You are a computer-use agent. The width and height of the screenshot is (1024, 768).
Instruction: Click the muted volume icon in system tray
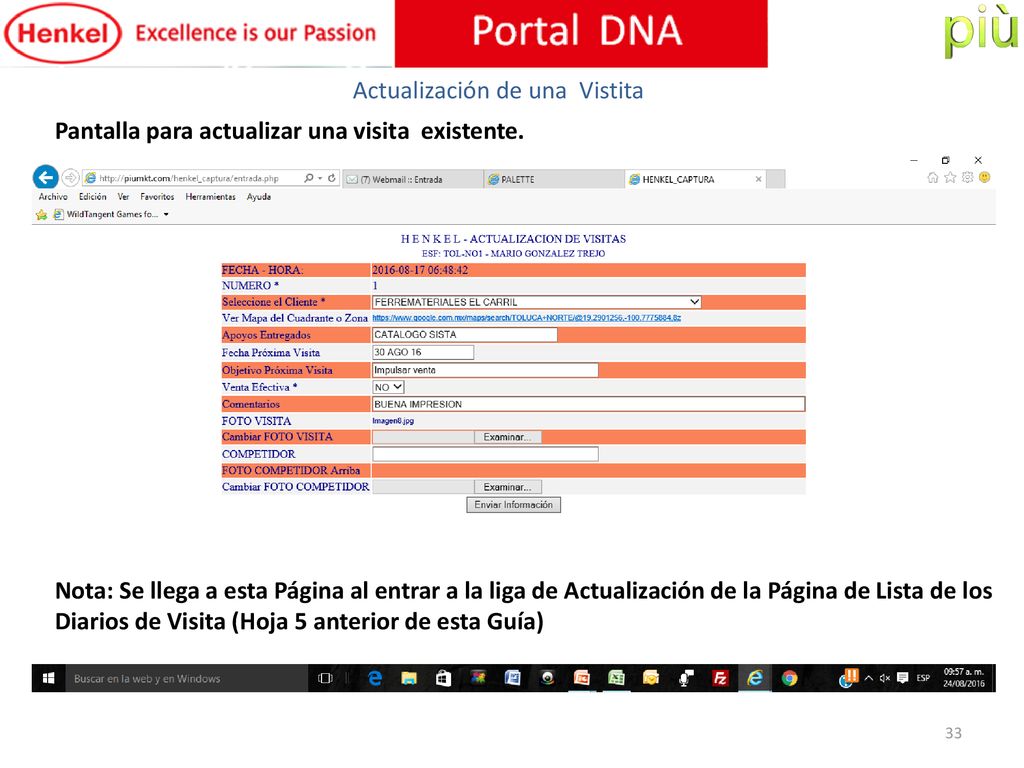coord(885,679)
